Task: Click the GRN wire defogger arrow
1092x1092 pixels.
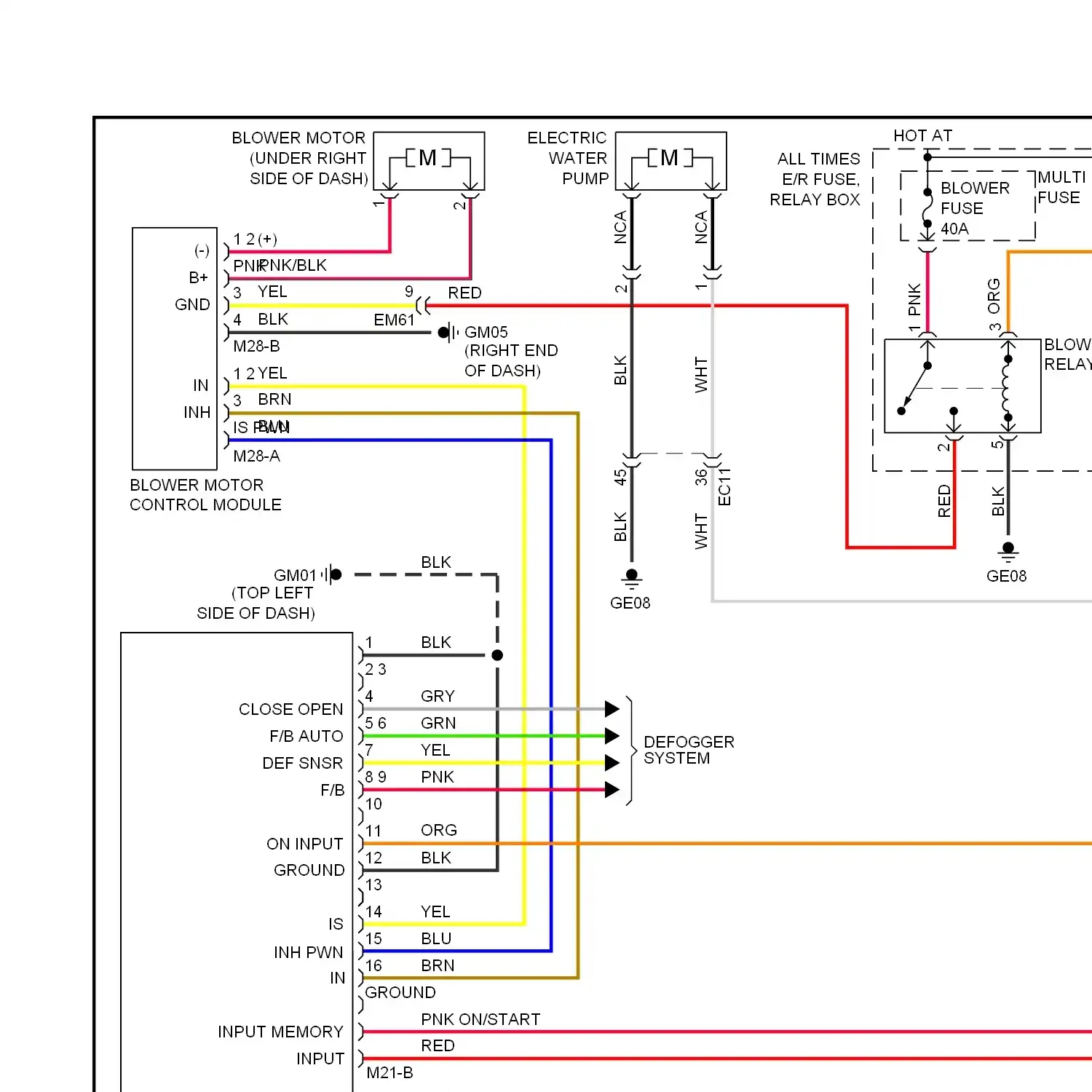Action: point(612,736)
